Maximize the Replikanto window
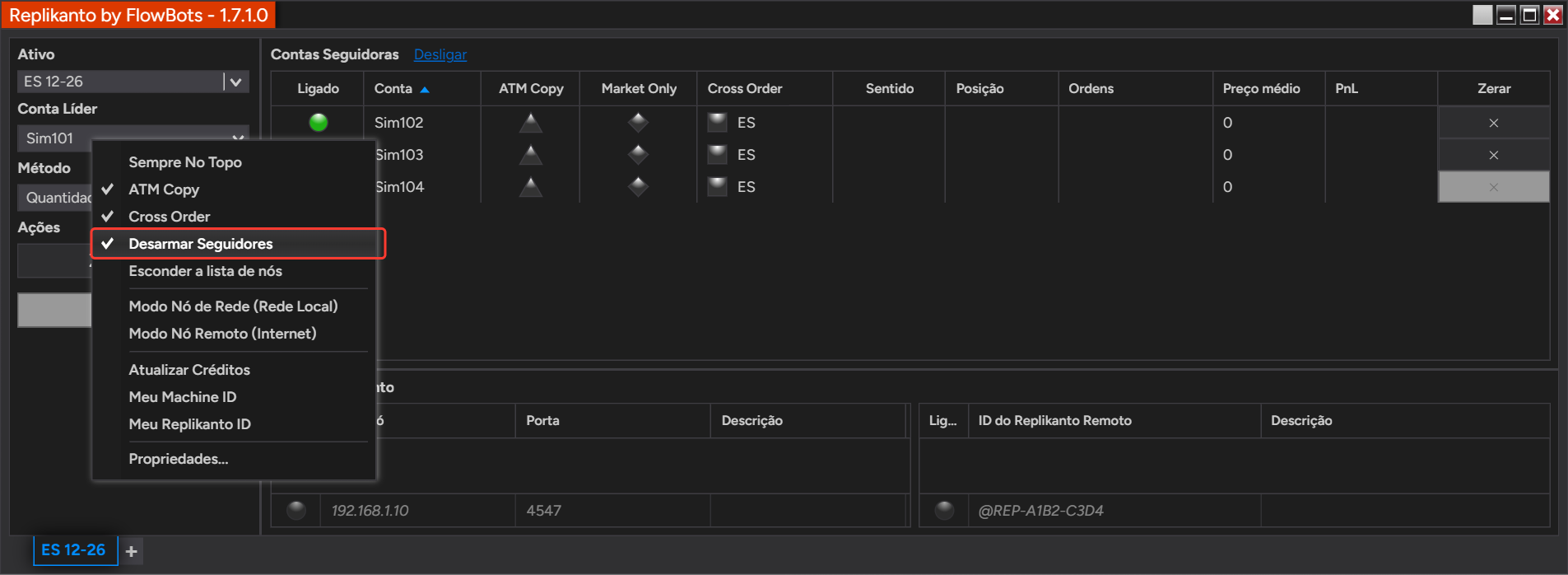This screenshot has height=575, width=1568. tap(1529, 15)
